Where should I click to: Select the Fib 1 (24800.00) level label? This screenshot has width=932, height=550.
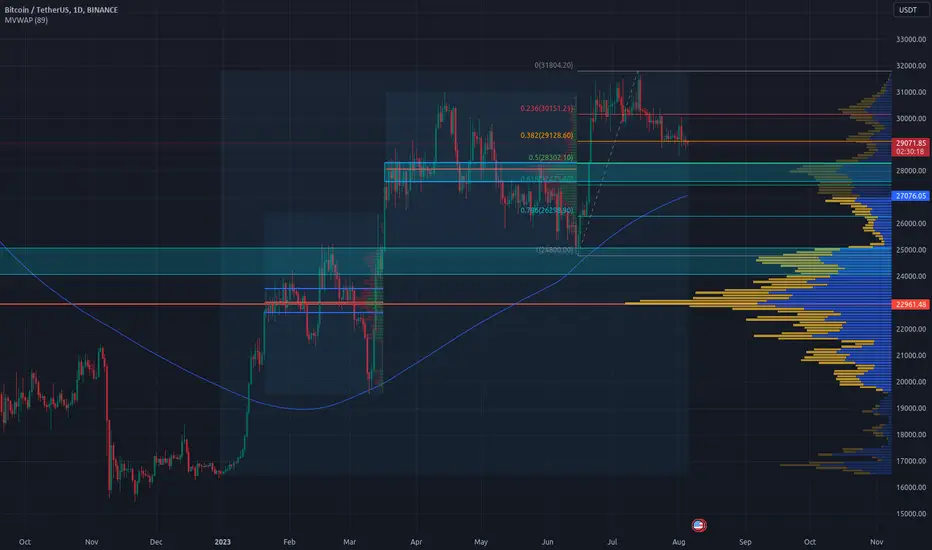tap(555, 250)
